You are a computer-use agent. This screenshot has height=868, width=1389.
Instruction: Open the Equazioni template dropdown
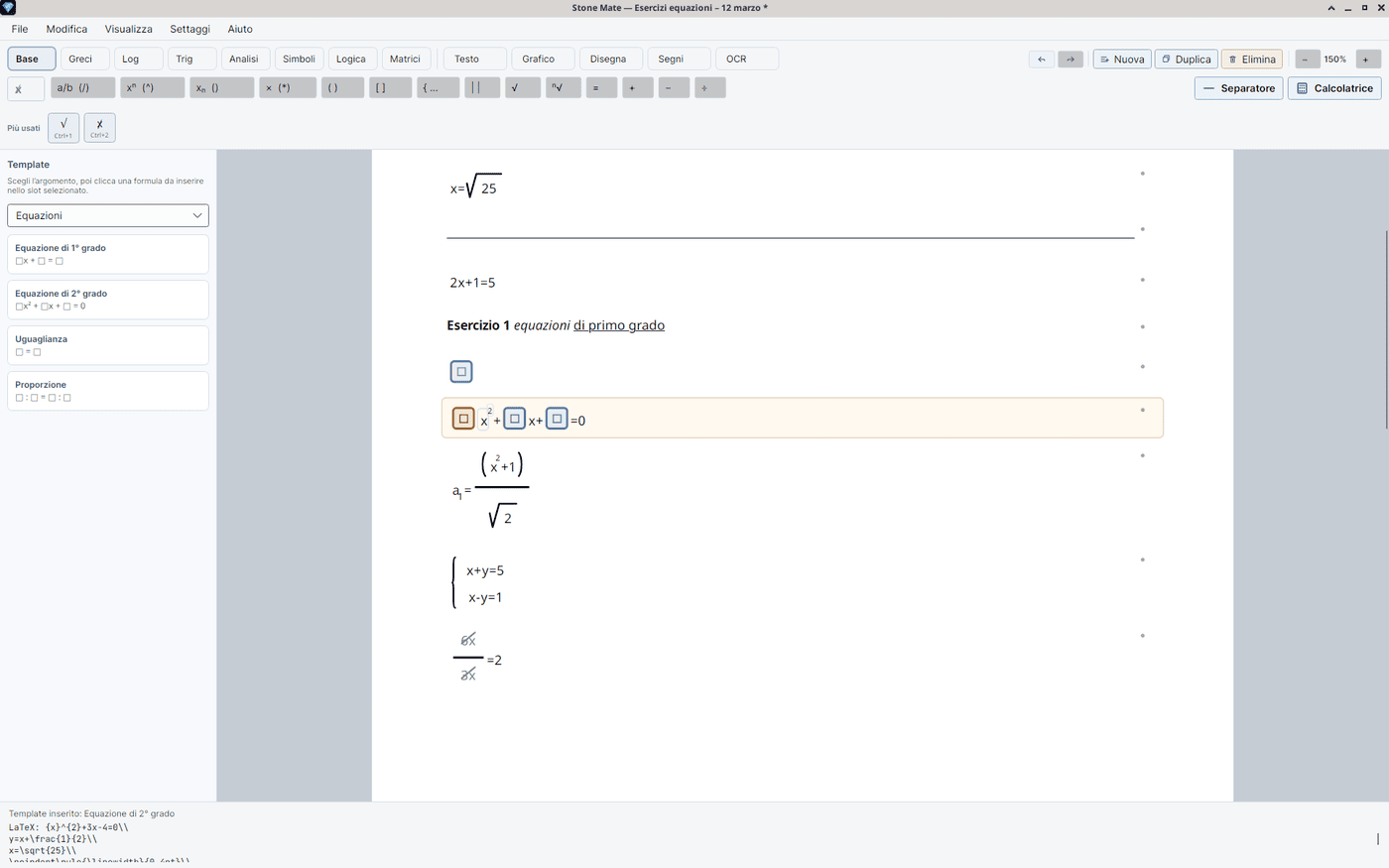tap(108, 215)
